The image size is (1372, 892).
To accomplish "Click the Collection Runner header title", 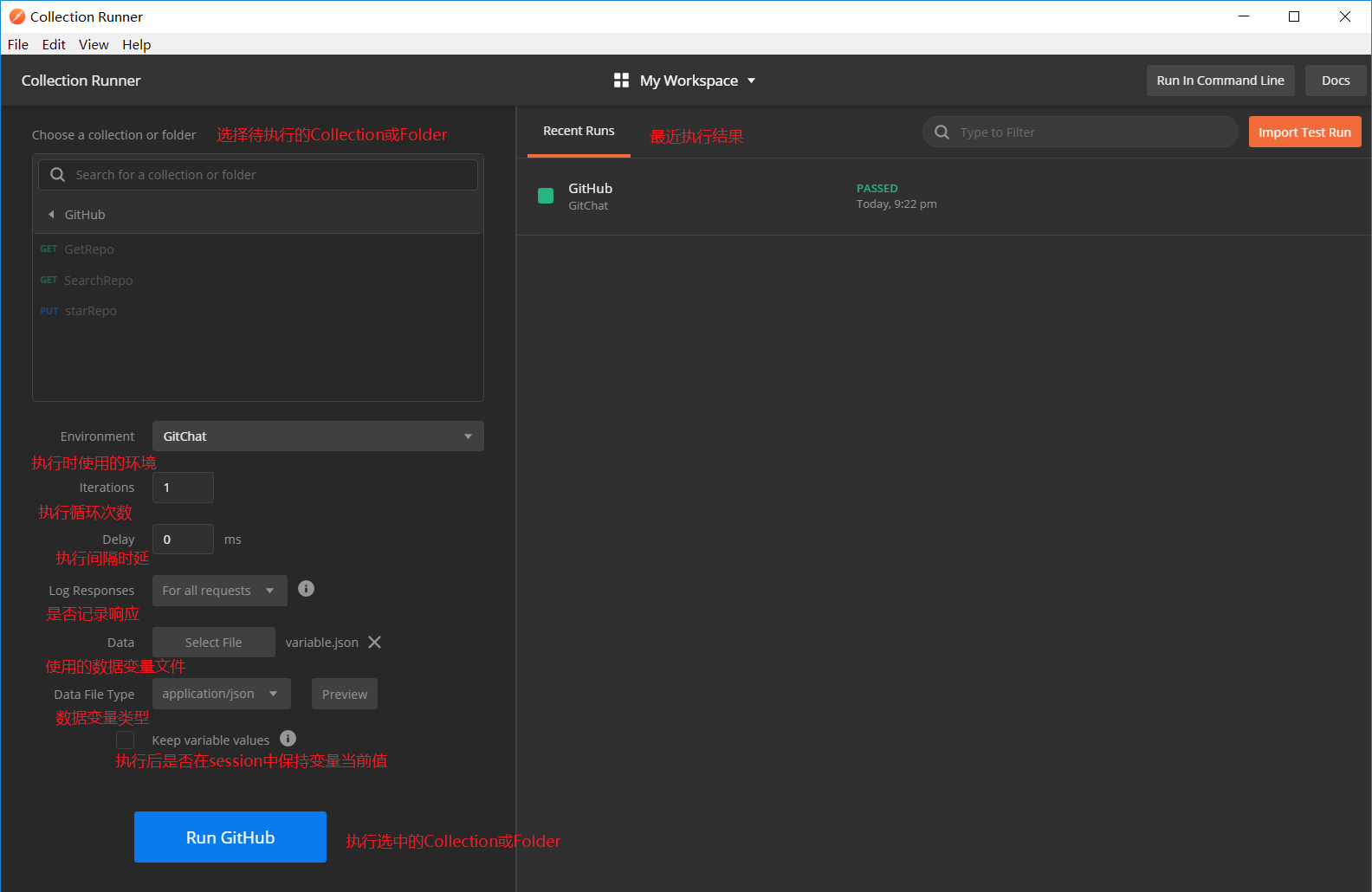I will point(81,81).
